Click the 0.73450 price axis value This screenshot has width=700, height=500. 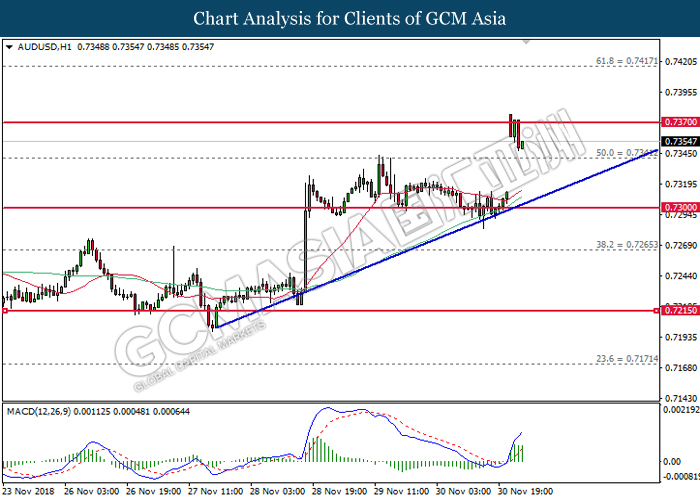[681, 154]
